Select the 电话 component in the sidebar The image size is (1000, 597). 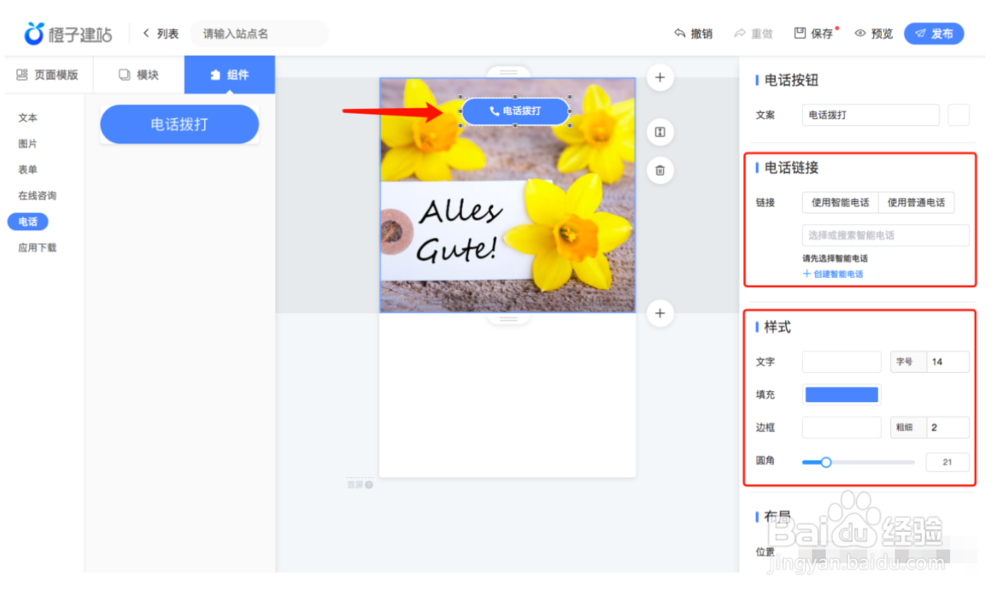coord(28,221)
